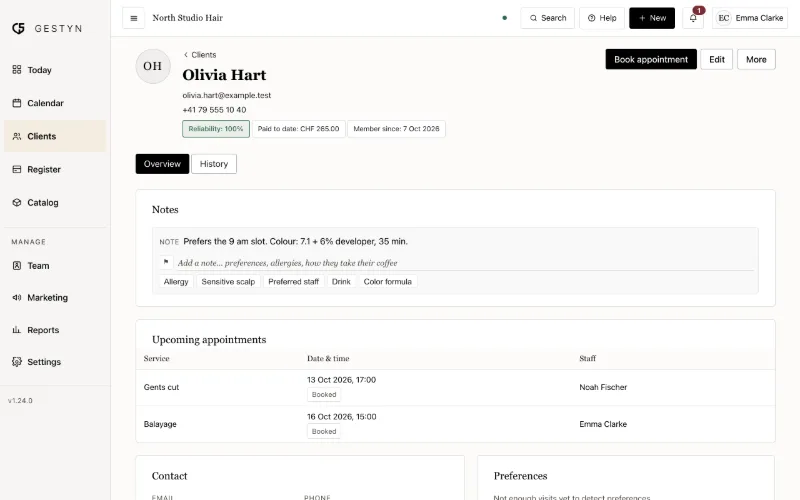The height and width of the screenshot is (500, 800).
Task: Click the flag icon beside note input
Action: (x=166, y=262)
